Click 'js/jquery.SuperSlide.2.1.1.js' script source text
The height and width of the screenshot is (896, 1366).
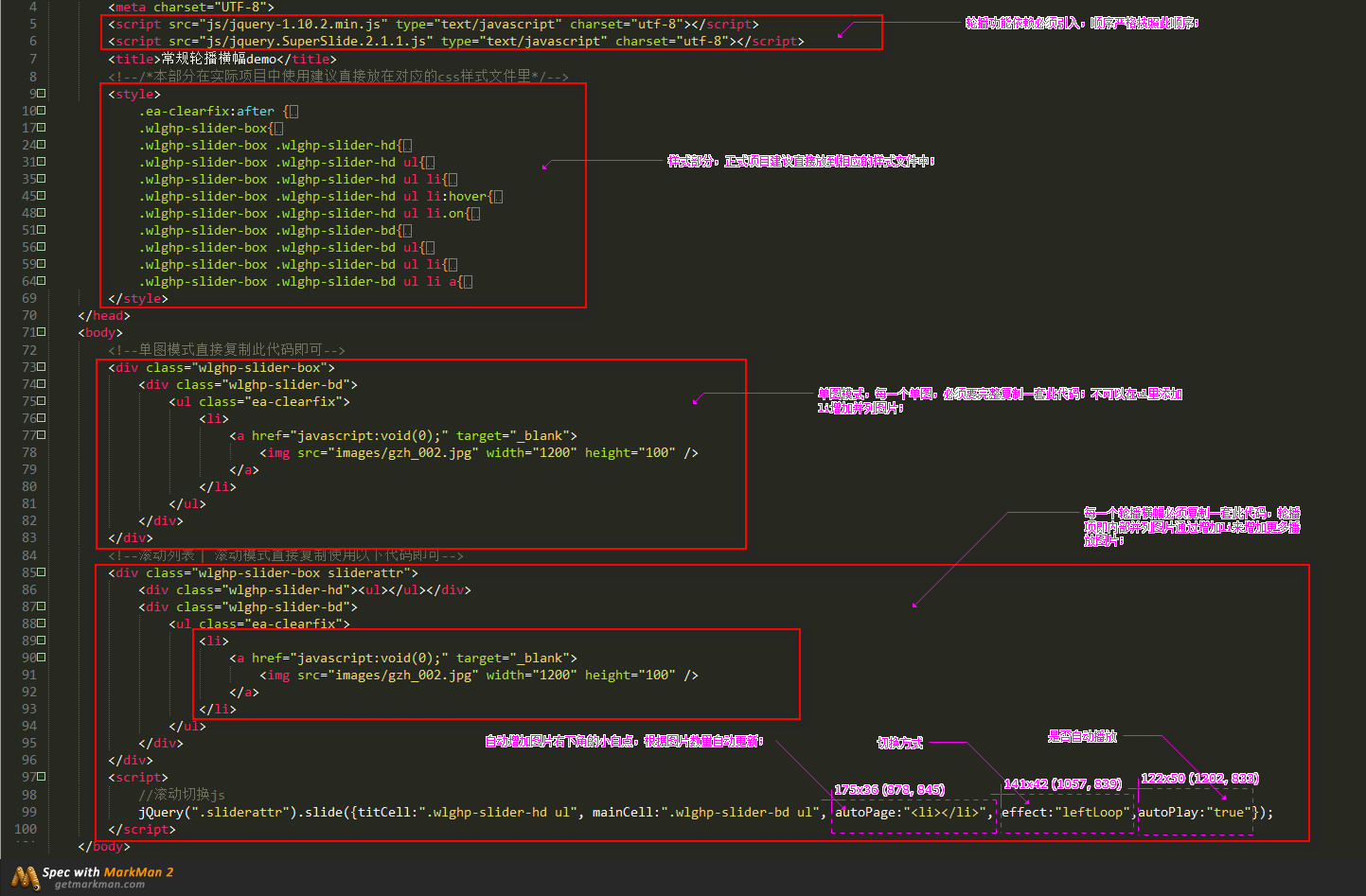point(316,41)
